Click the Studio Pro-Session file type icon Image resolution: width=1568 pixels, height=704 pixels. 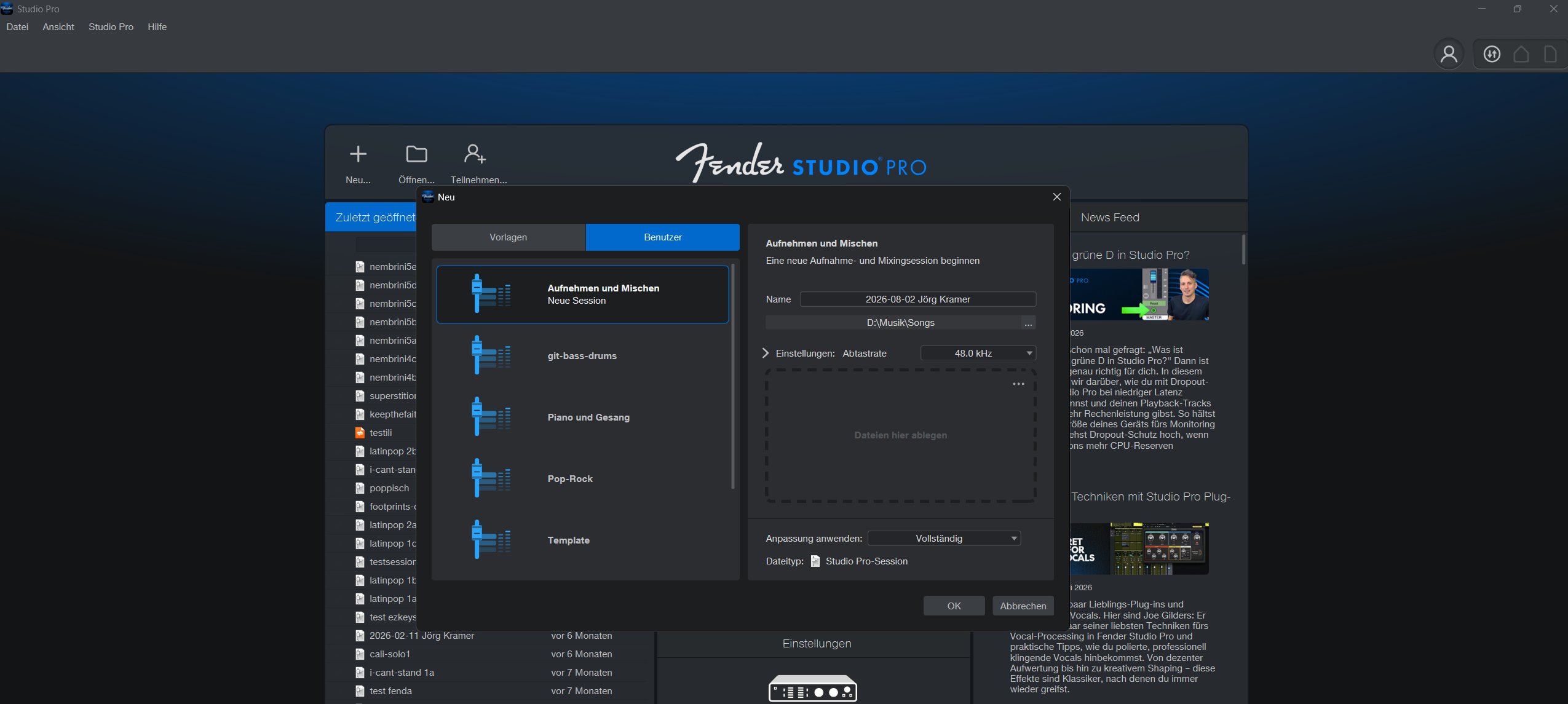(815, 561)
